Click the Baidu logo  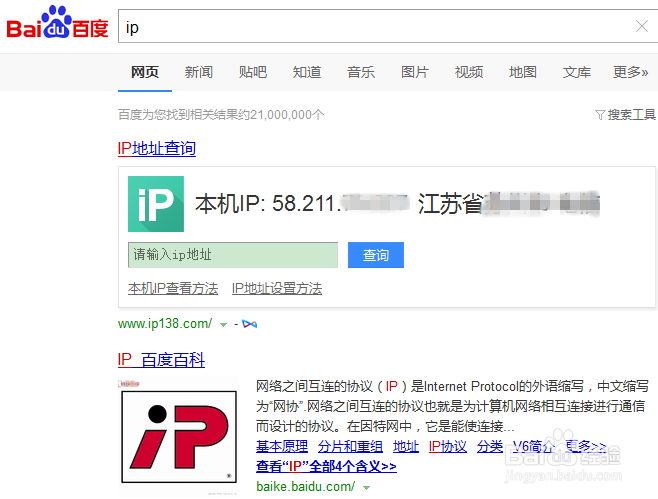click(57, 22)
